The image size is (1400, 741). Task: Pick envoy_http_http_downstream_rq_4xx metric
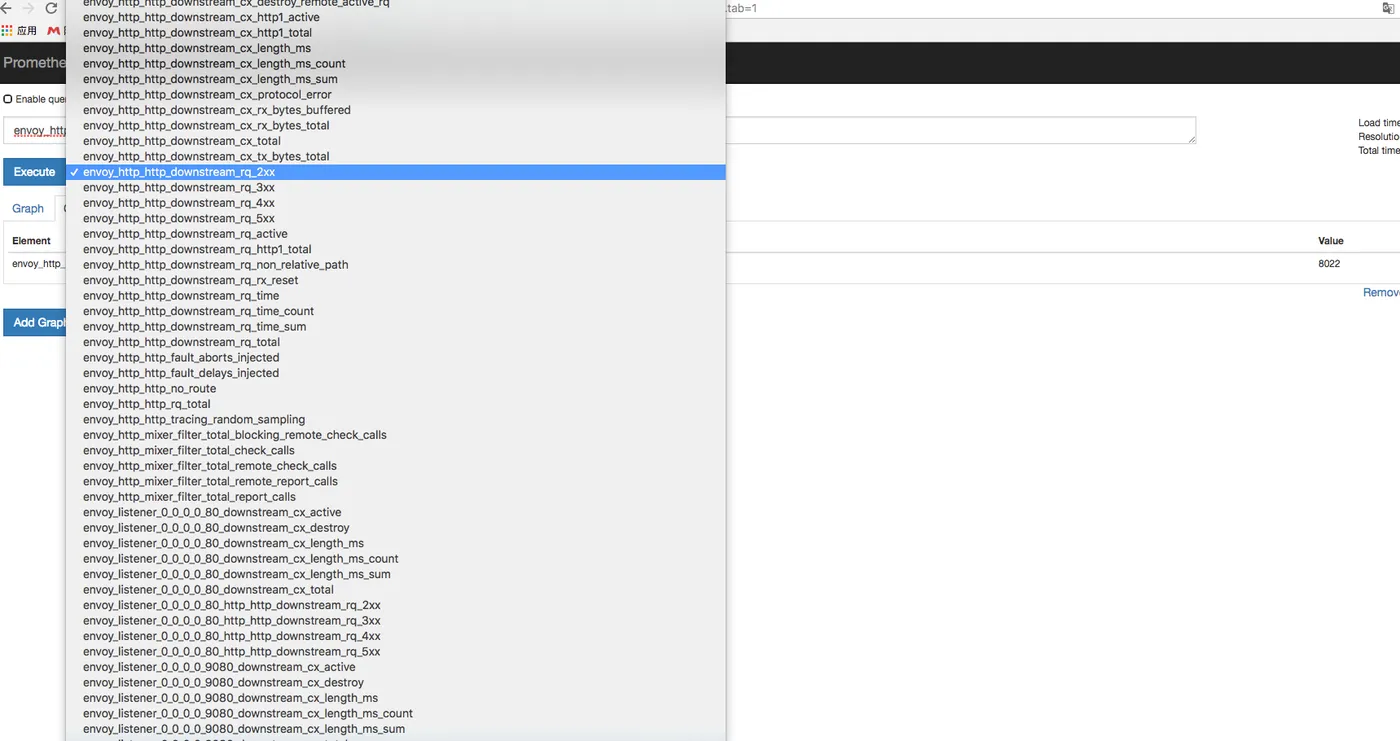[x=396, y=203]
